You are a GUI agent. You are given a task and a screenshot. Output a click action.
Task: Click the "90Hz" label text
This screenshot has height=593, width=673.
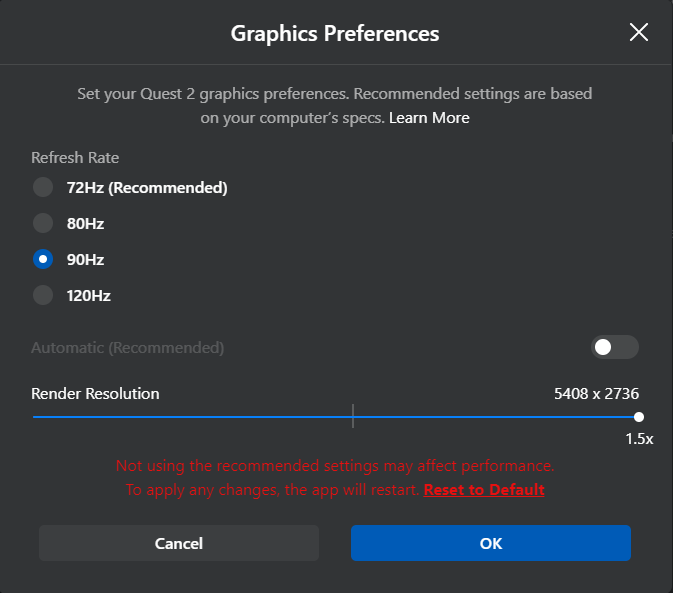pos(86,259)
